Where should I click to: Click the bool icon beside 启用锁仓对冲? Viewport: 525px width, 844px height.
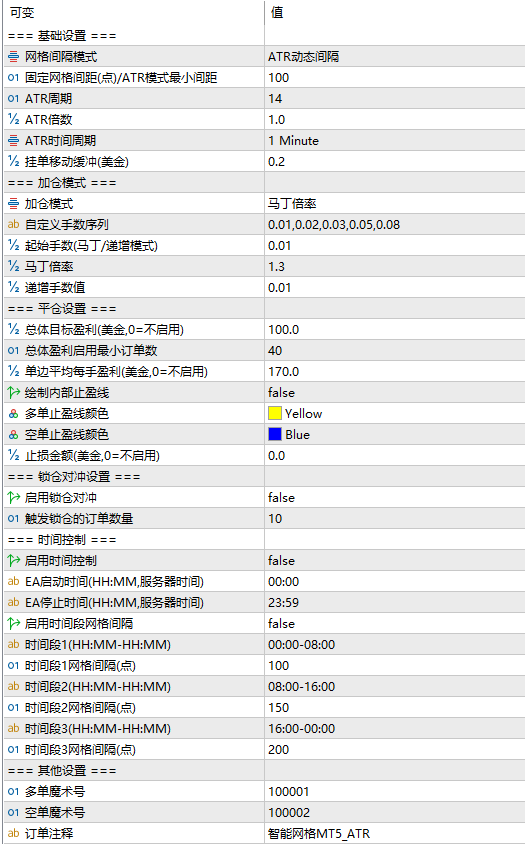click(13, 497)
